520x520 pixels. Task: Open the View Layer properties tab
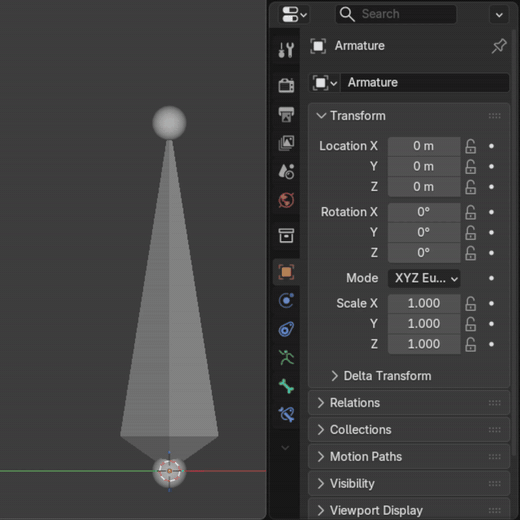(x=286, y=143)
